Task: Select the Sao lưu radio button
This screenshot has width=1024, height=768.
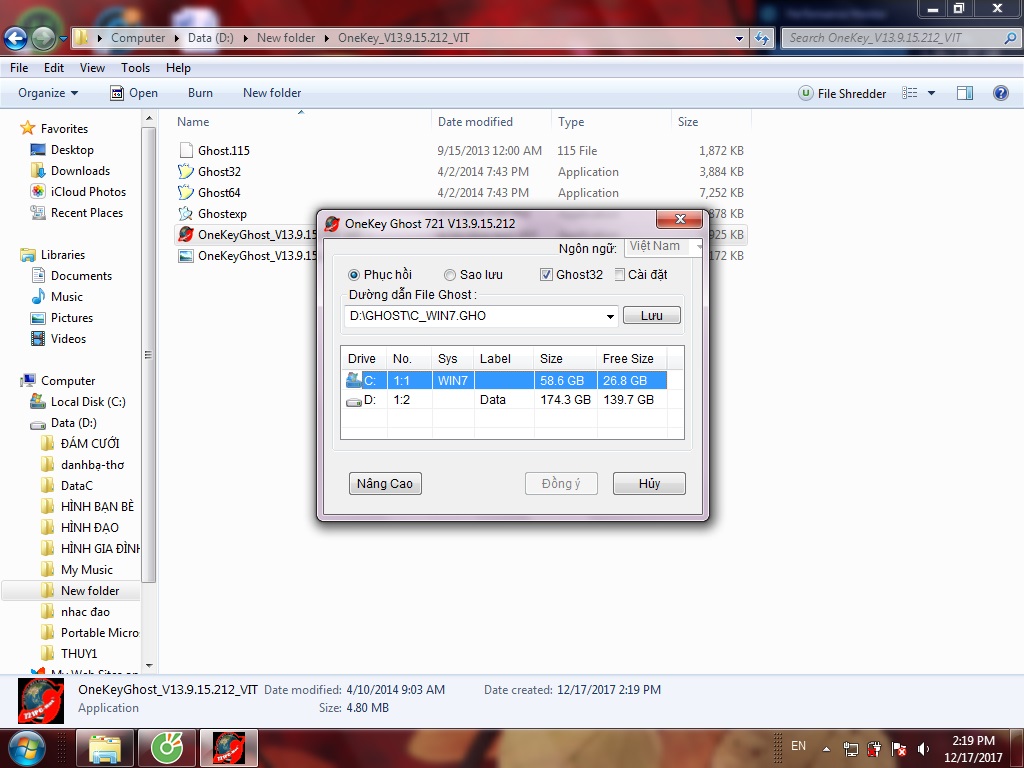Action: (450, 275)
